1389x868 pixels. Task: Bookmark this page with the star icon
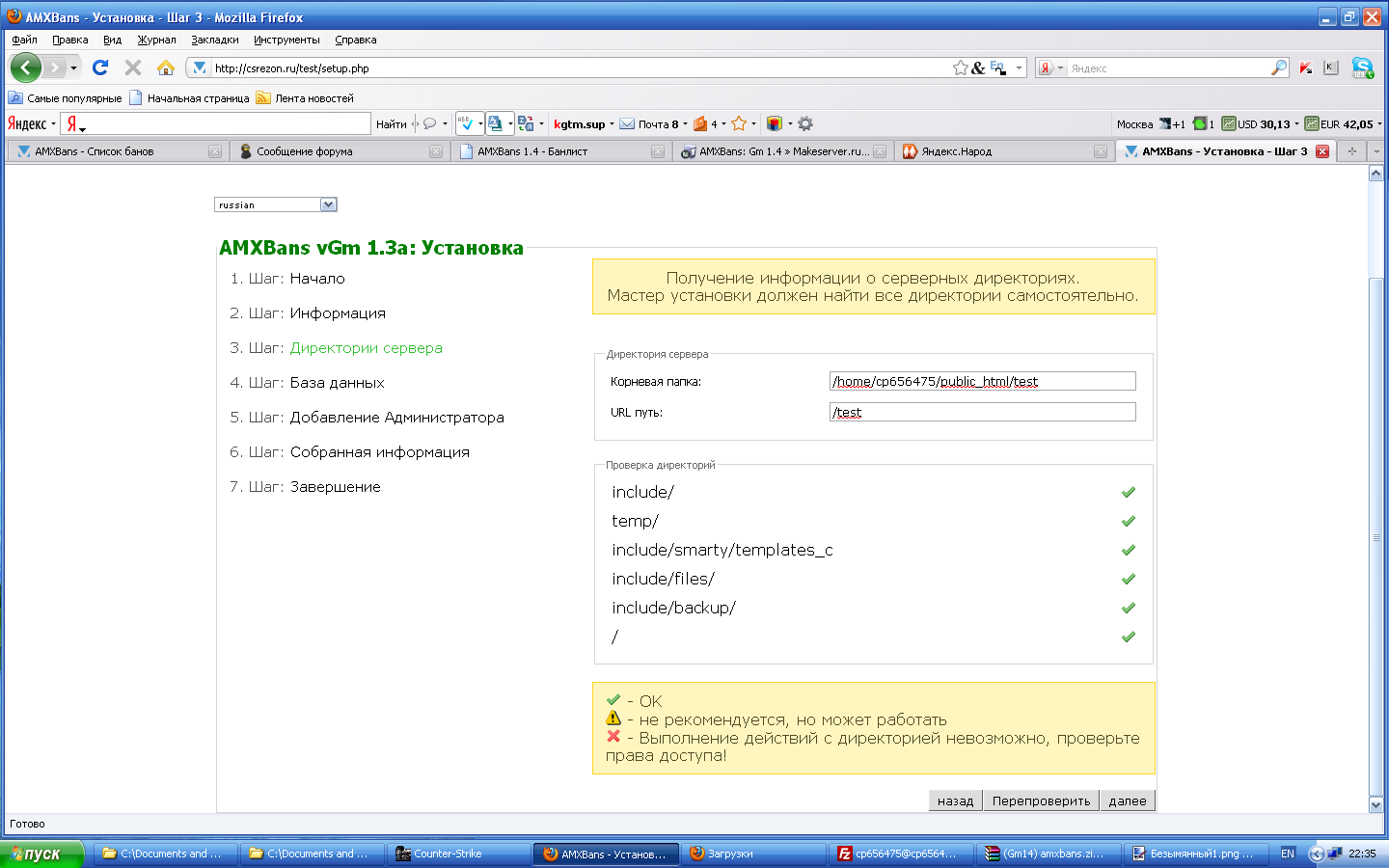click(961, 68)
